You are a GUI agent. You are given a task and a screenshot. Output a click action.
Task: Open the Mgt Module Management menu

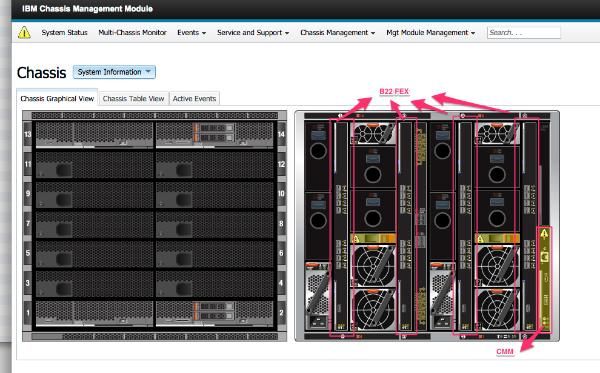click(x=430, y=33)
